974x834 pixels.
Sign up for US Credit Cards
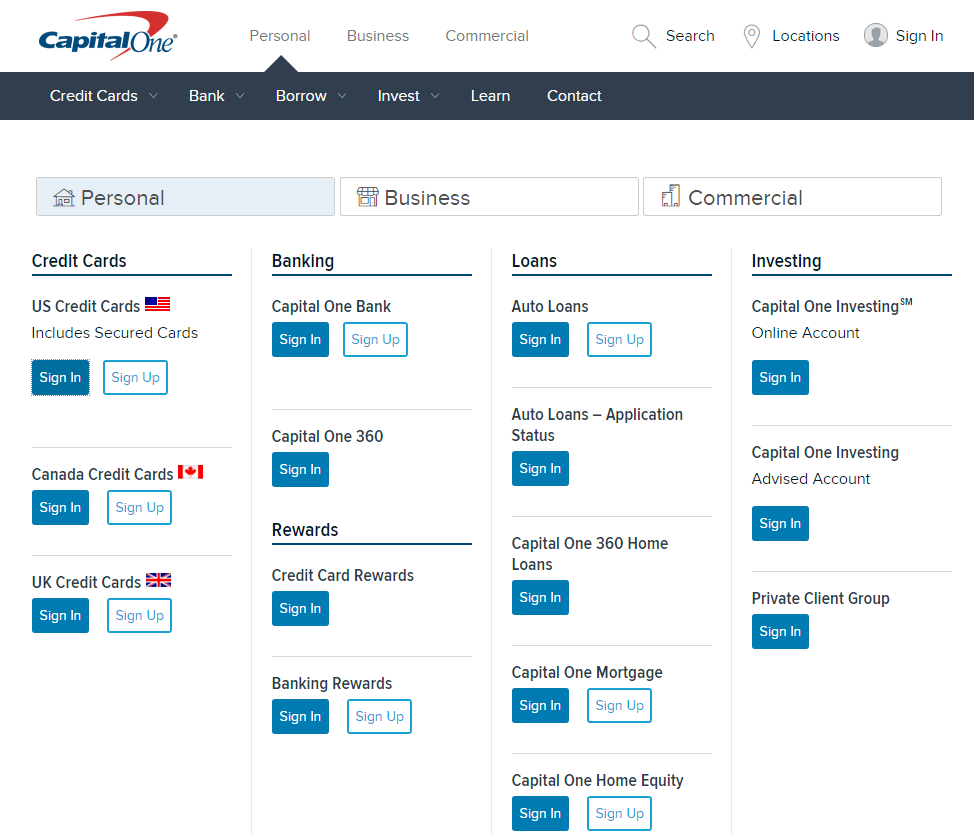[x=135, y=378]
